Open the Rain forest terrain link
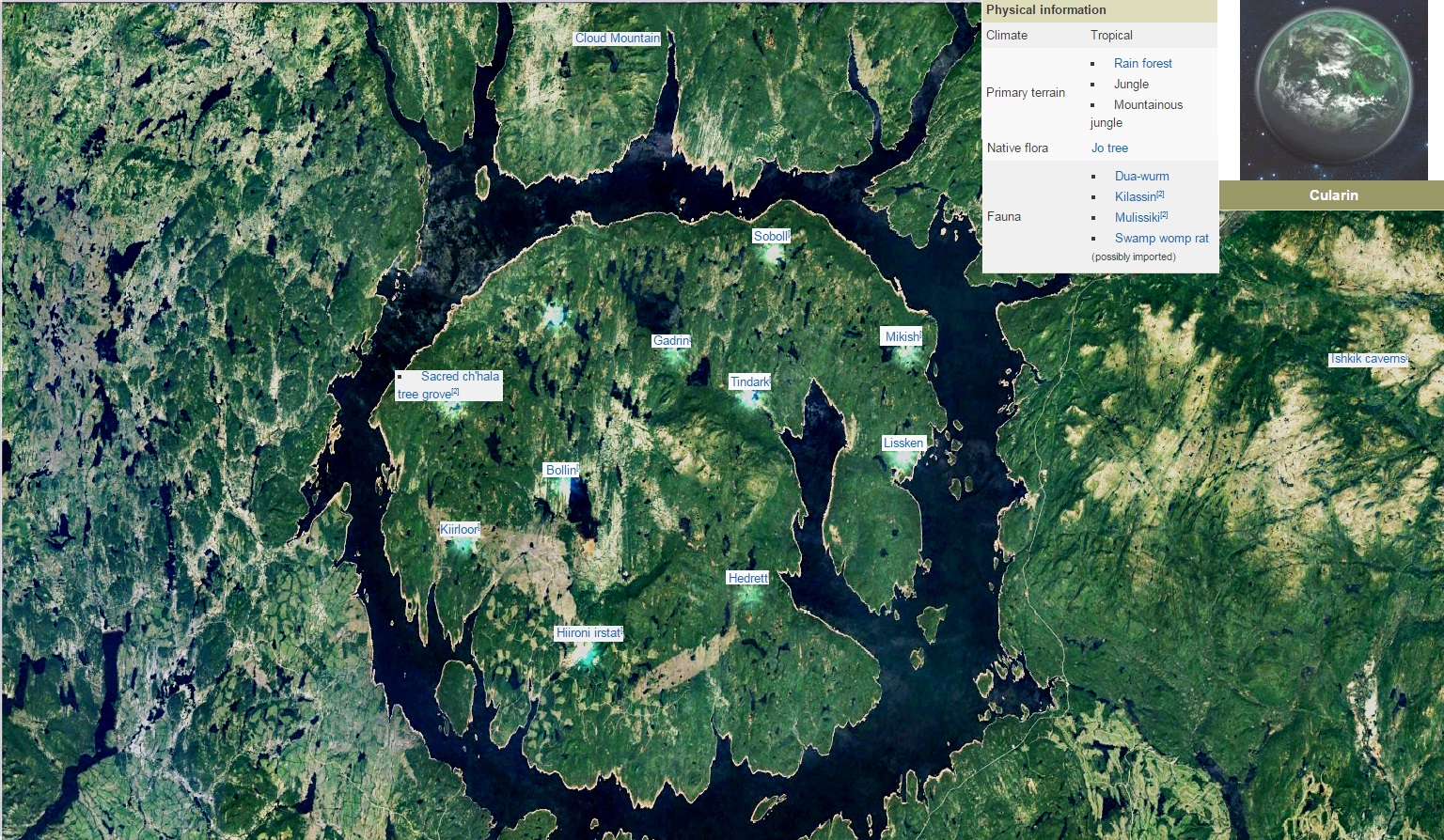The image size is (1444, 840). (x=1142, y=64)
